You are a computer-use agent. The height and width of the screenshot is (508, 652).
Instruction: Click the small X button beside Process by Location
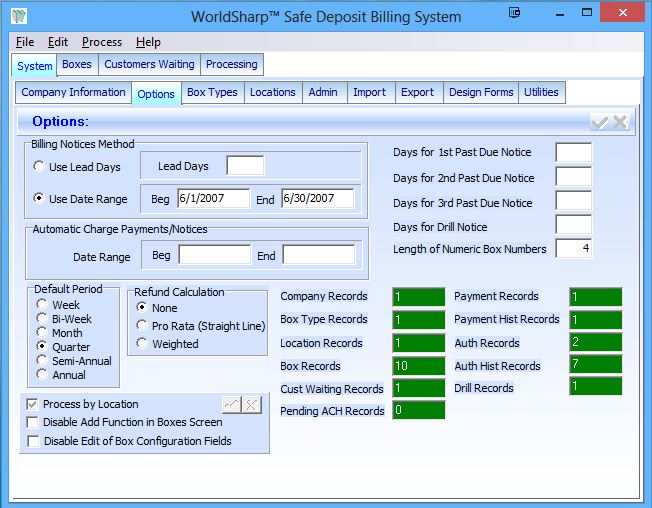click(x=251, y=405)
